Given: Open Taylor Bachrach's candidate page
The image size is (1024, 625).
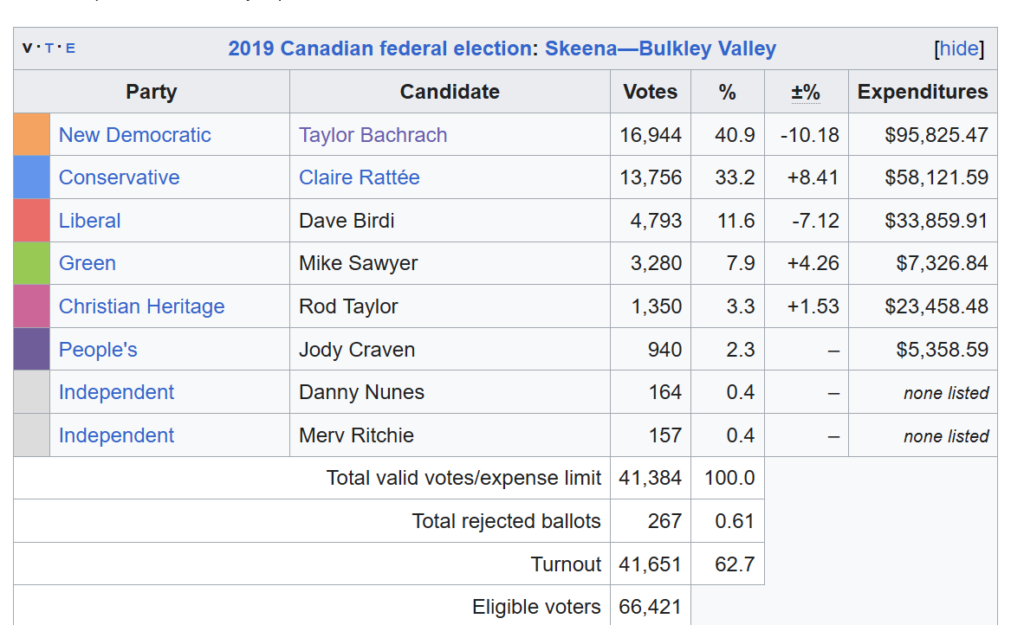Looking at the screenshot, I should (x=373, y=135).
